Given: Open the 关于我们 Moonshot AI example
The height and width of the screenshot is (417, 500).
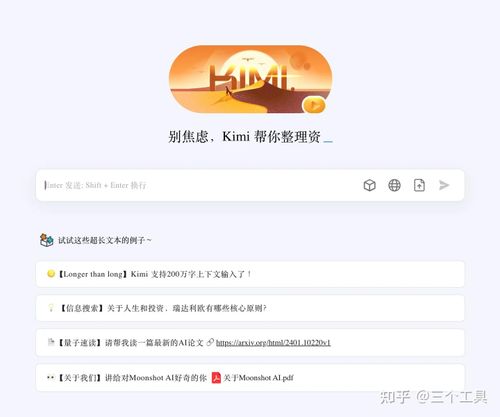Looking at the screenshot, I should [x=250, y=378].
